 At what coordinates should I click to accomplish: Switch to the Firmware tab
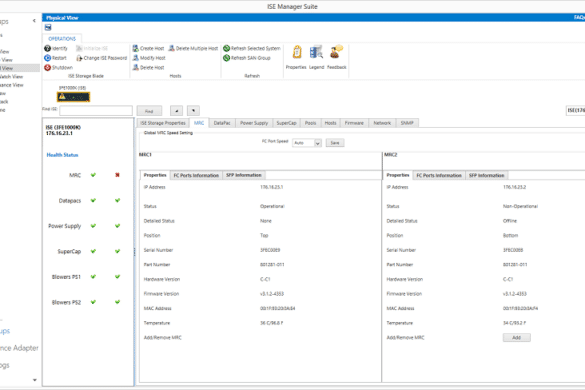pyautogui.click(x=354, y=123)
